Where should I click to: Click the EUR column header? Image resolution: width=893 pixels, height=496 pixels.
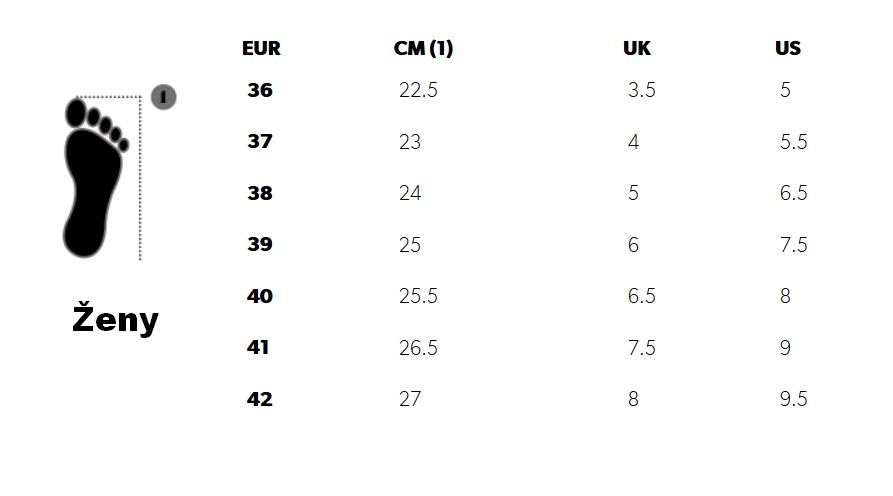click(261, 48)
